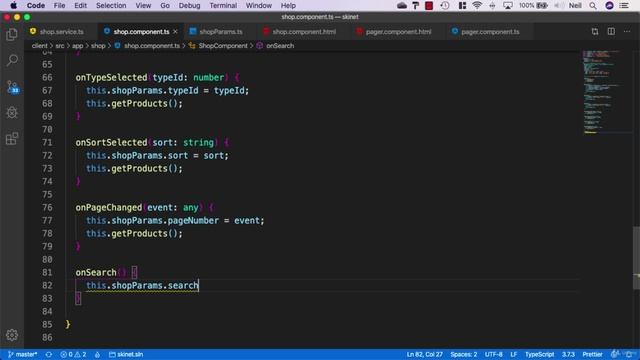The image size is (640, 360).
Task: Open Notification Center list icon
Action: click(x=624, y=5)
